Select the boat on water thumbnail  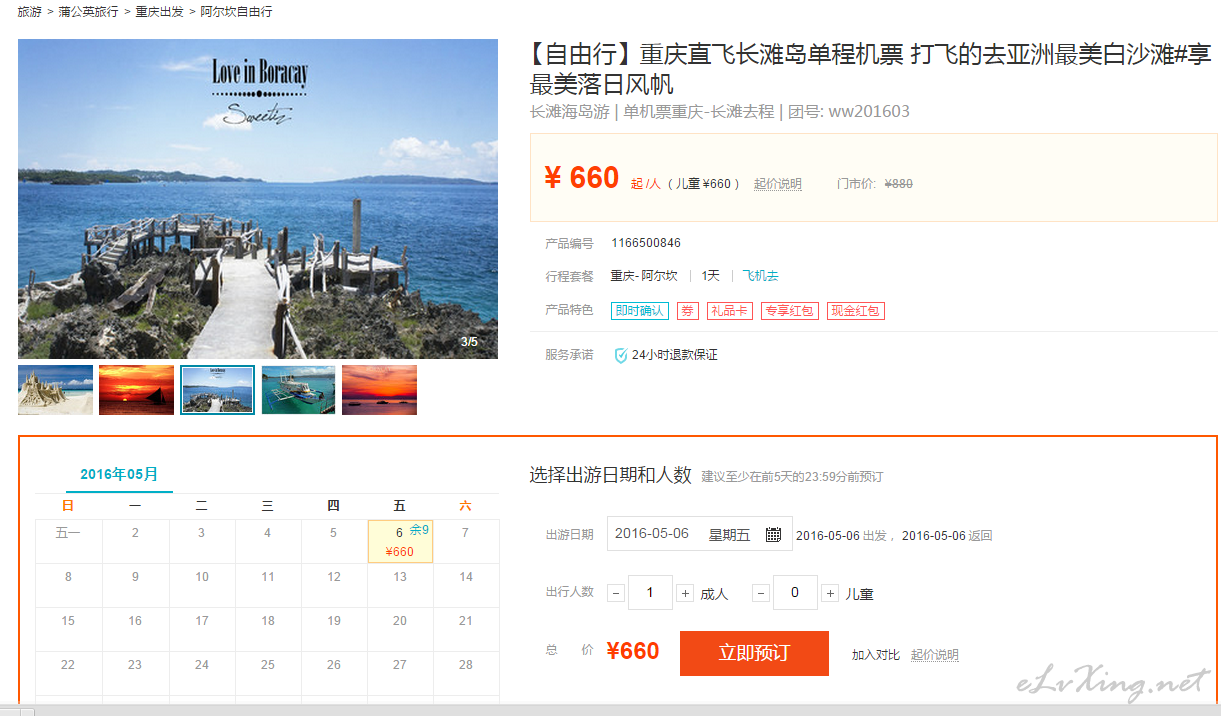coord(298,390)
